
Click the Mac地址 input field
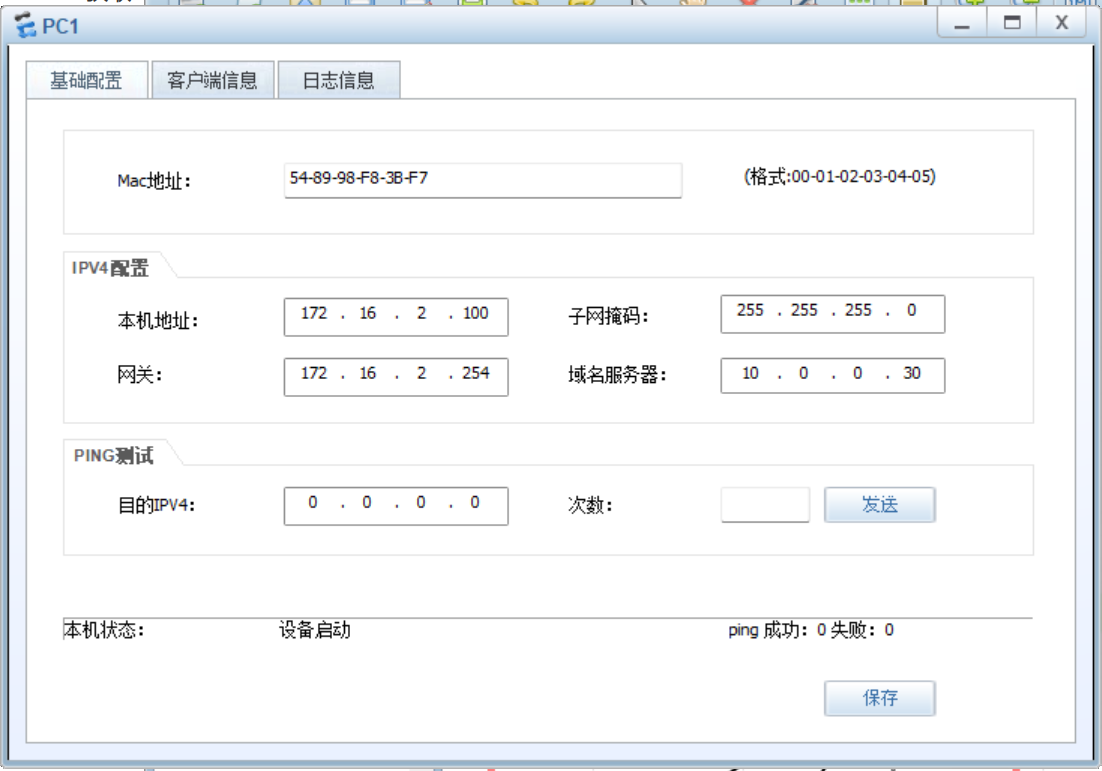click(483, 180)
